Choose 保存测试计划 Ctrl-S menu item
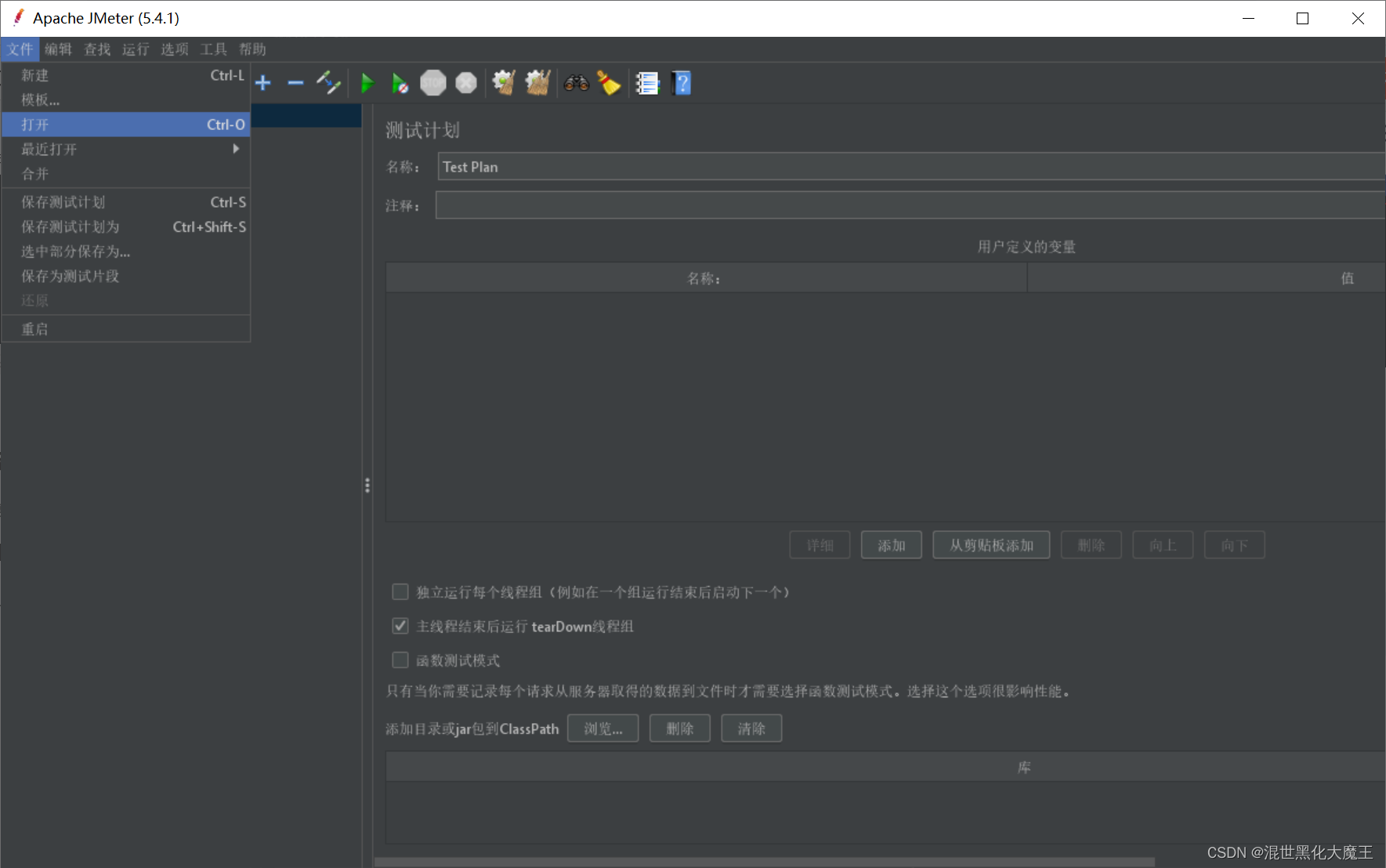The image size is (1386, 868). [x=126, y=202]
